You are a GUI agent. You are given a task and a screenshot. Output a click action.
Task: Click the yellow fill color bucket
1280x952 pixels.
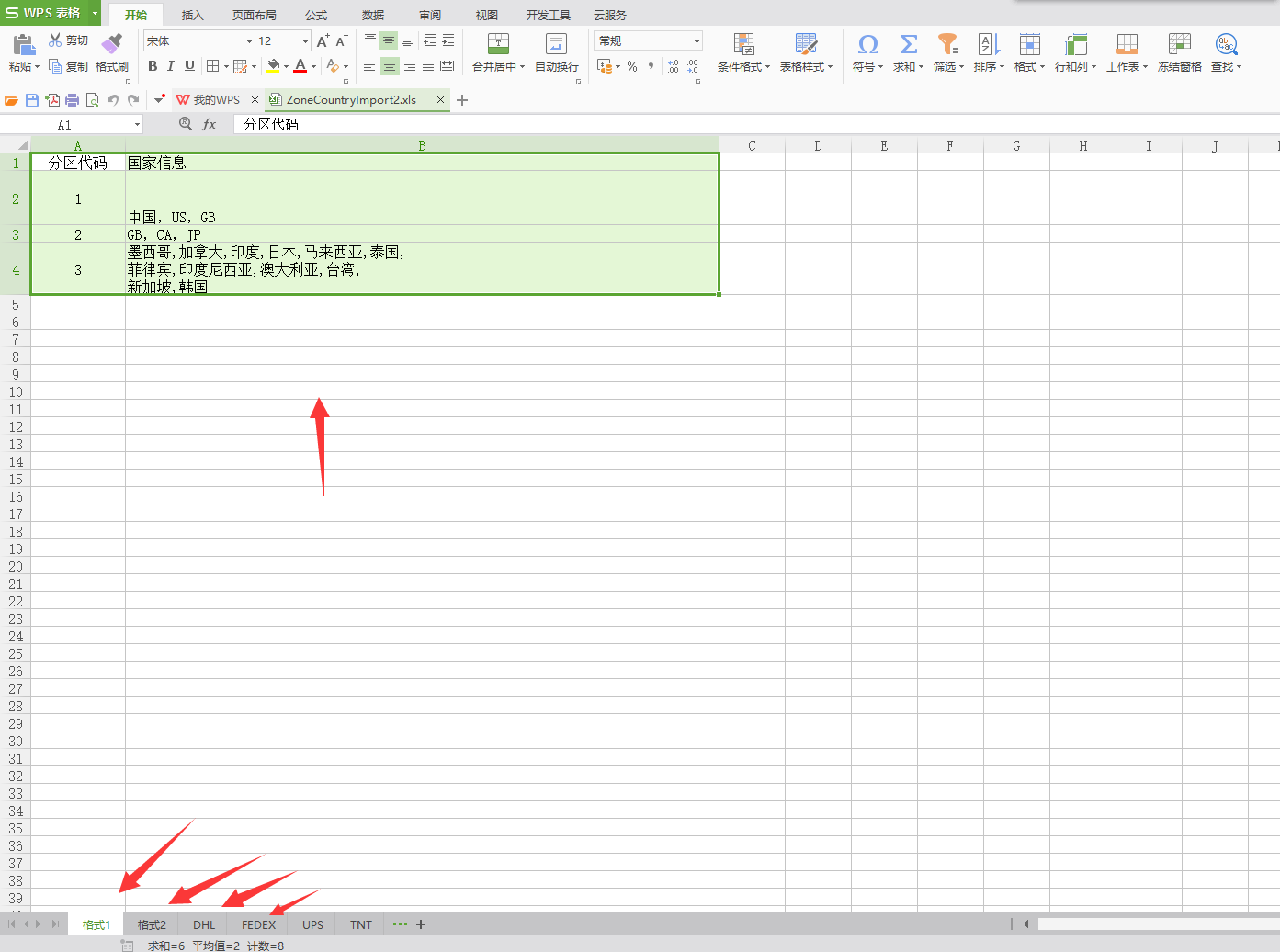pyautogui.click(x=273, y=66)
